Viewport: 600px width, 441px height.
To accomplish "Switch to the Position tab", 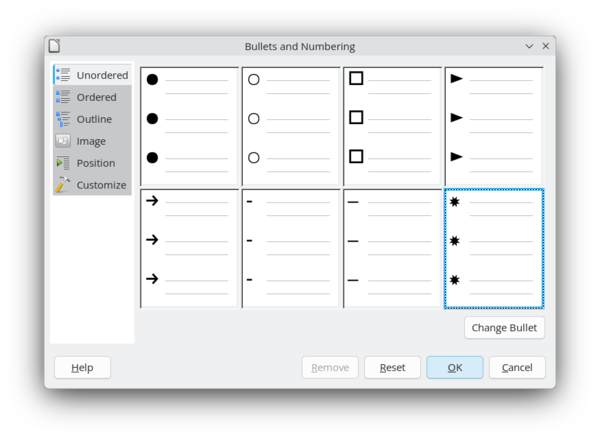I will [92, 163].
